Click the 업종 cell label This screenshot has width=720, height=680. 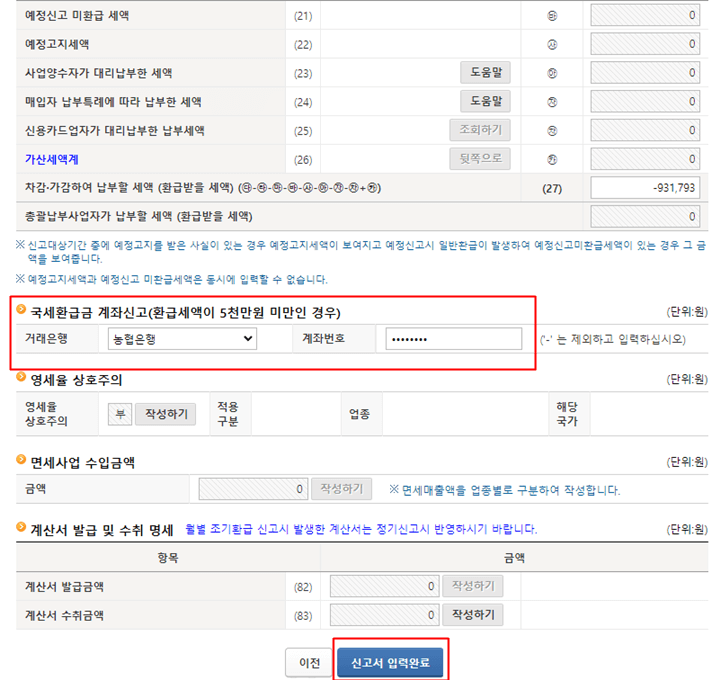(x=359, y=414)
